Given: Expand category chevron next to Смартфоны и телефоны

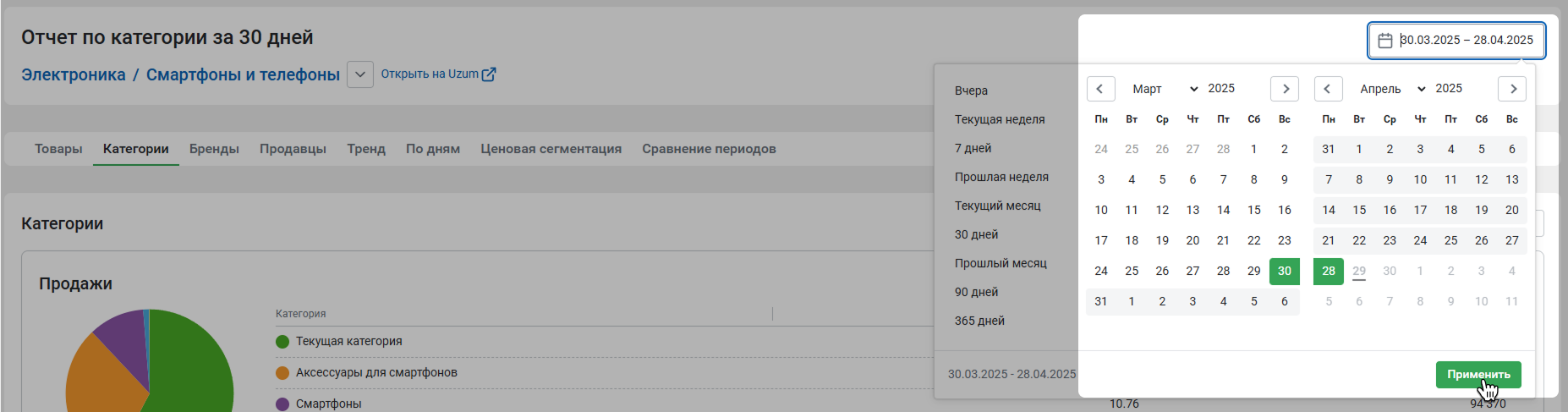Looking at the screenshot, I should [x=360, y=74].
